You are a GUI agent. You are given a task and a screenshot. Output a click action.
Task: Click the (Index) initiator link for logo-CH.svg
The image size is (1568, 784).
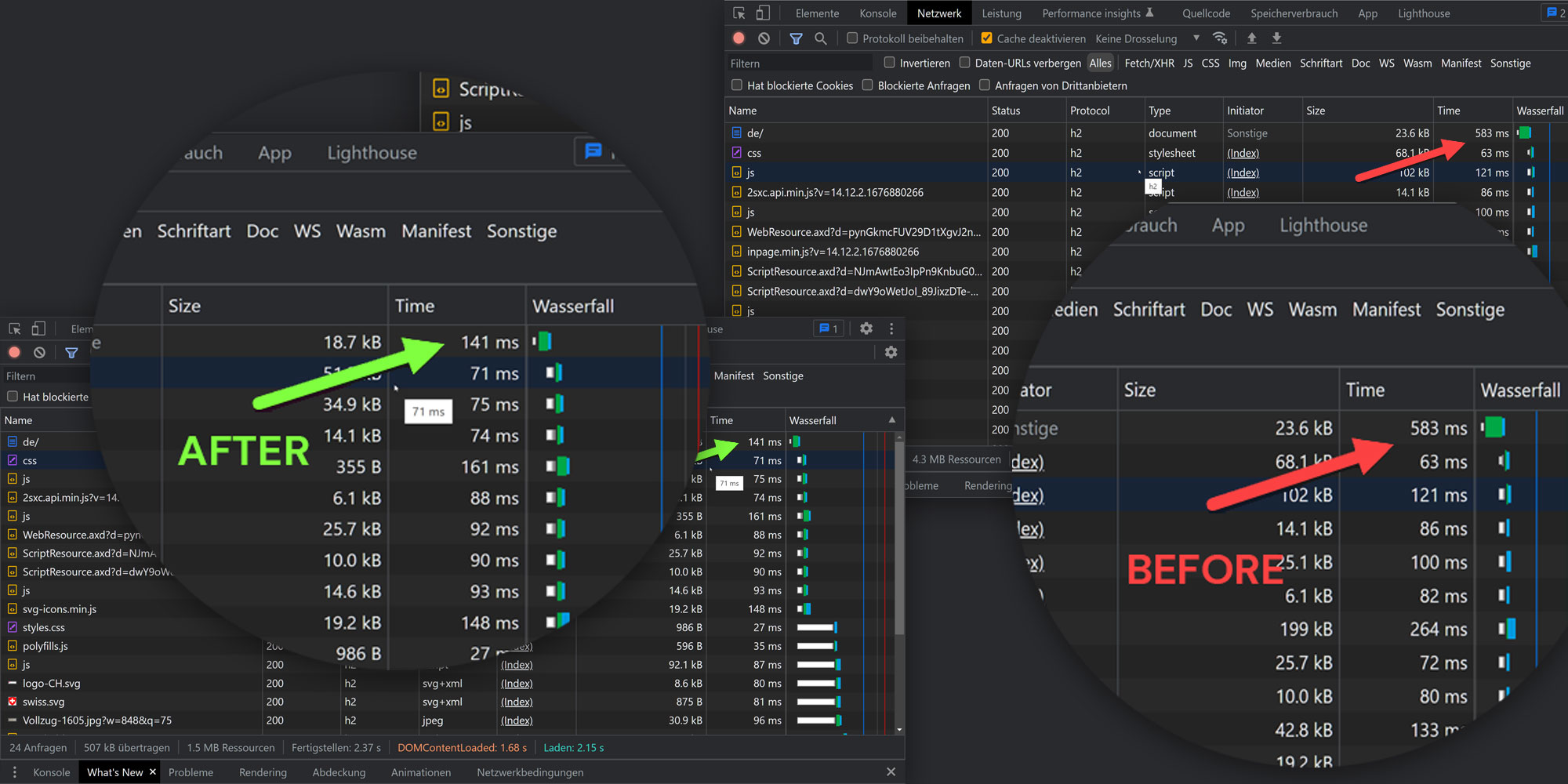pos(517,684)
